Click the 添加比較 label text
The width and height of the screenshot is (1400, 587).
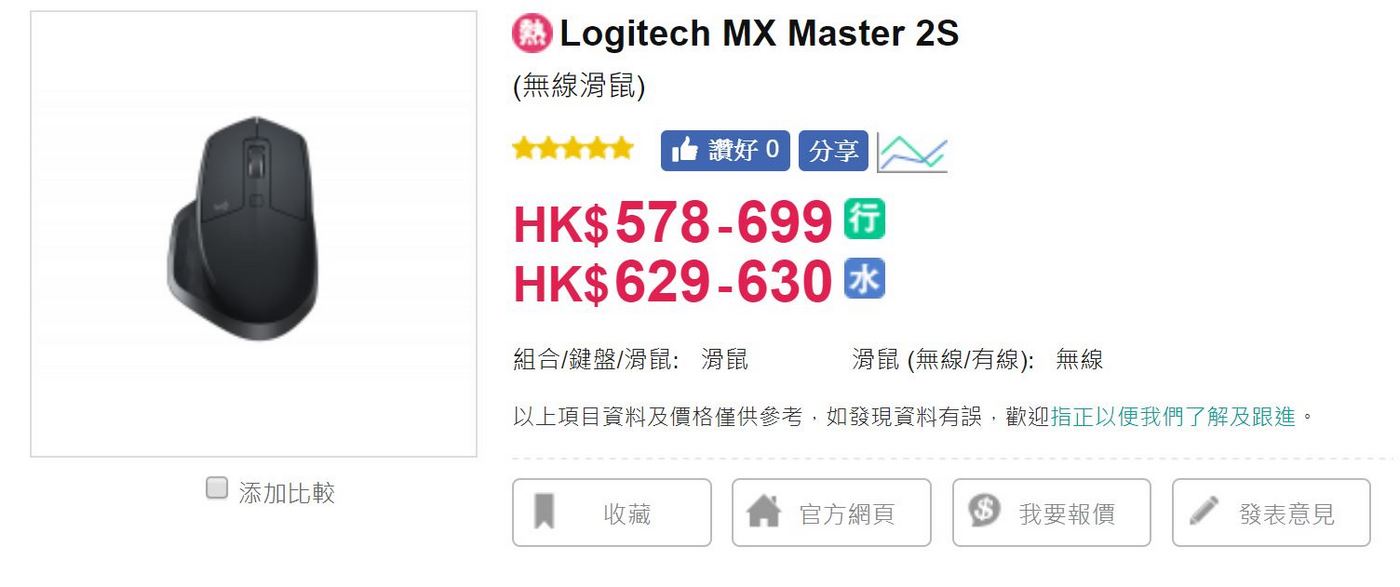coord(286,492)
